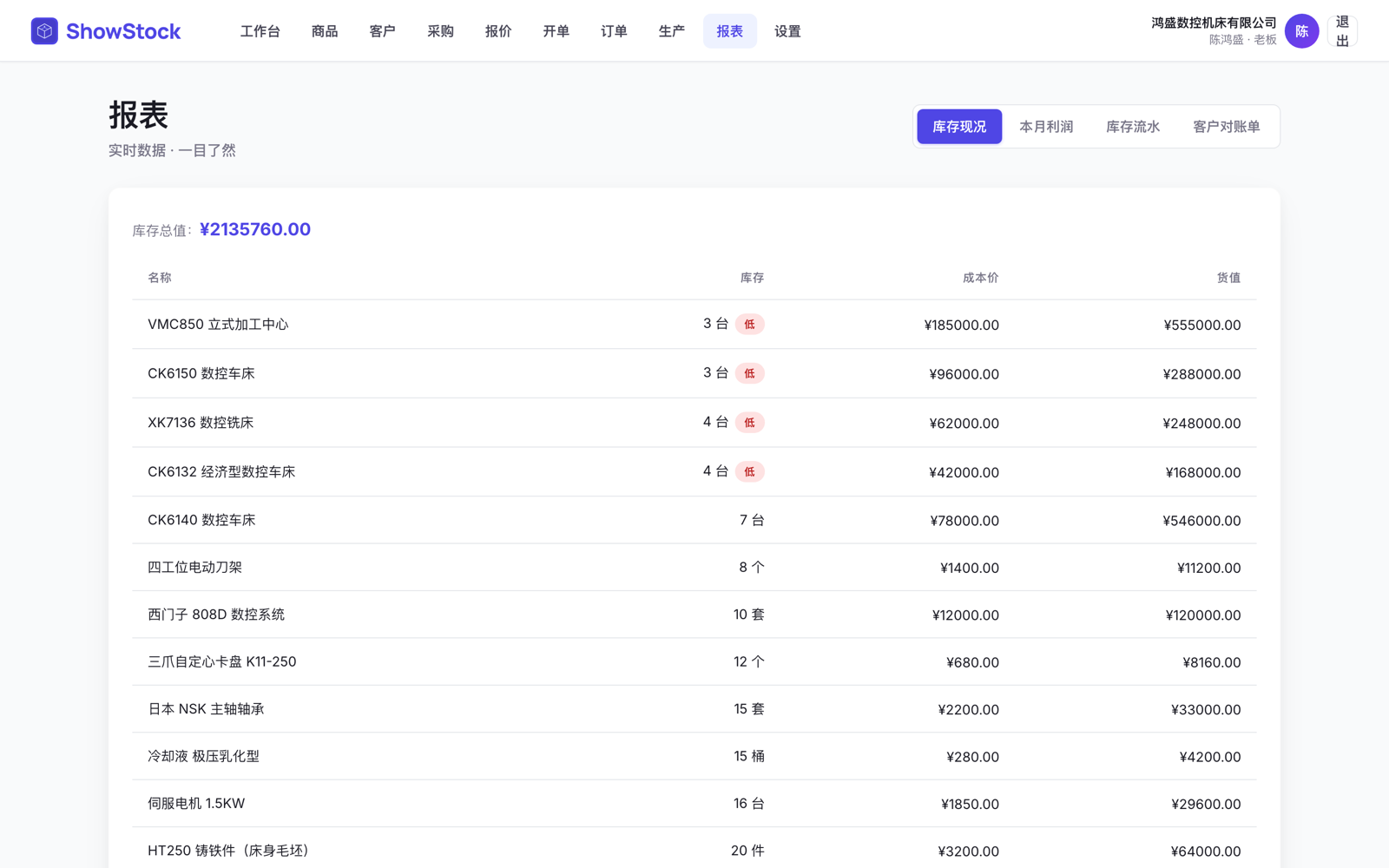Open the 客户对账单 tab
This screenshot has width=1389, height=868.
click(x=1226, y=127)
